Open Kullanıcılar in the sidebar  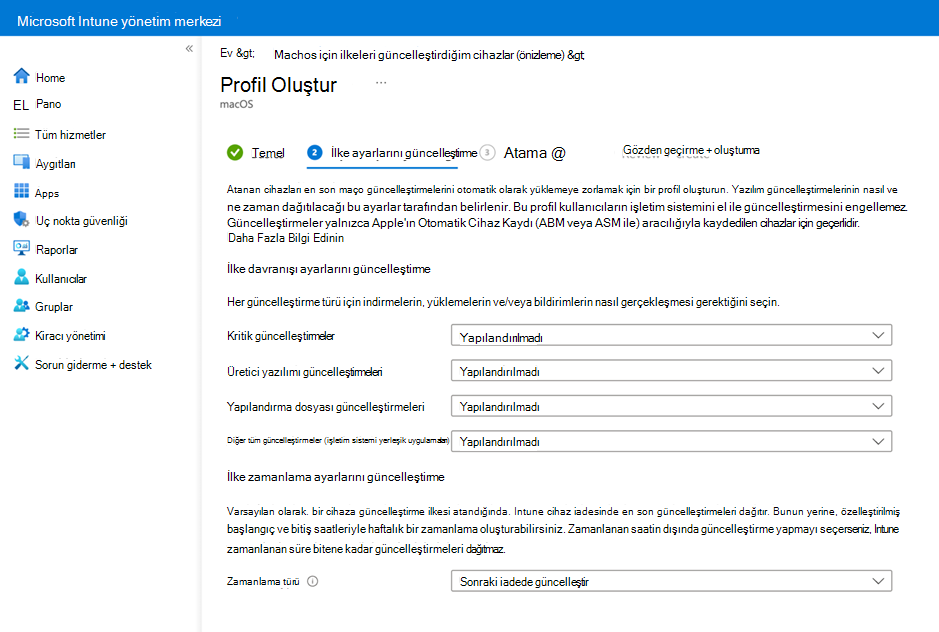60,279
